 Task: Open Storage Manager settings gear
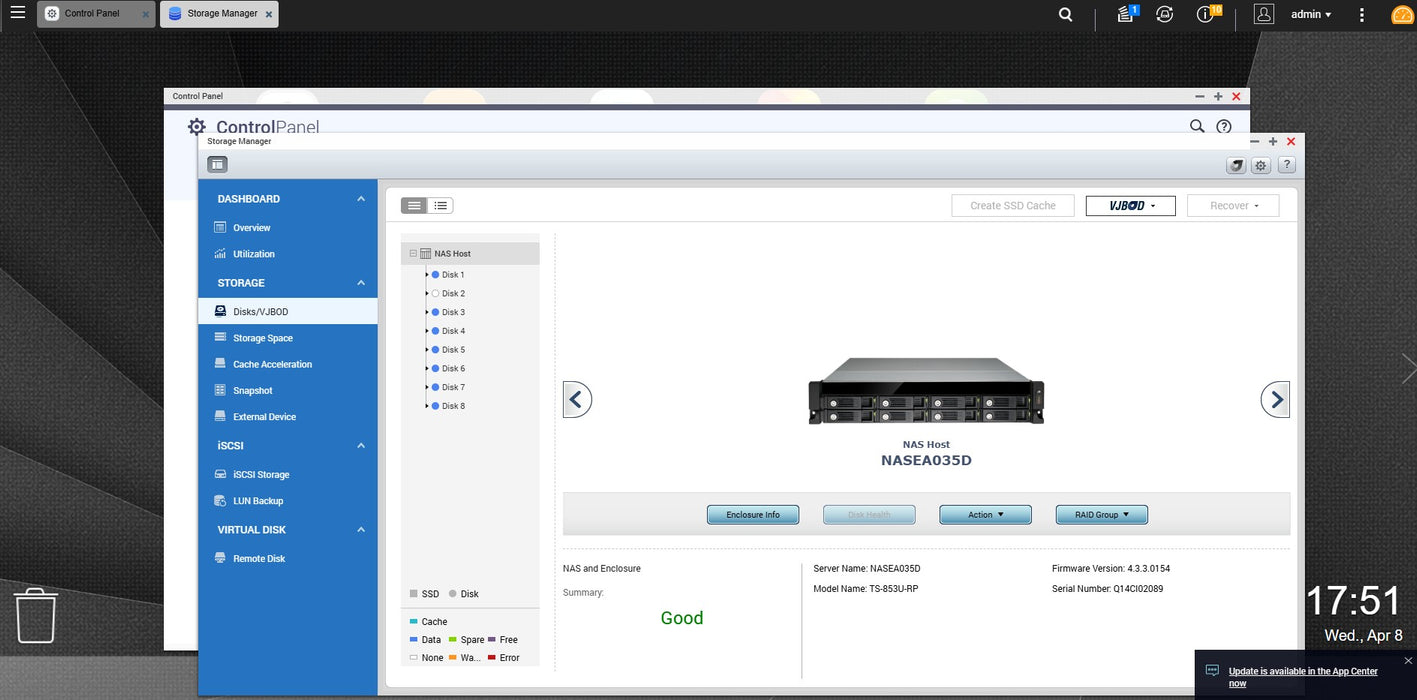click(x=1261, y=165)
